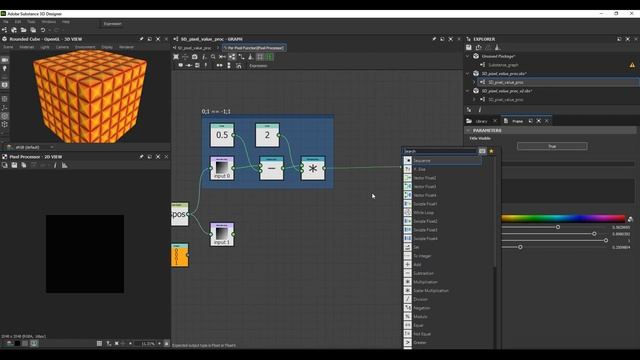Select the multiplication node in graph
The image size is (640, 360).
click(x=313, y=168)
